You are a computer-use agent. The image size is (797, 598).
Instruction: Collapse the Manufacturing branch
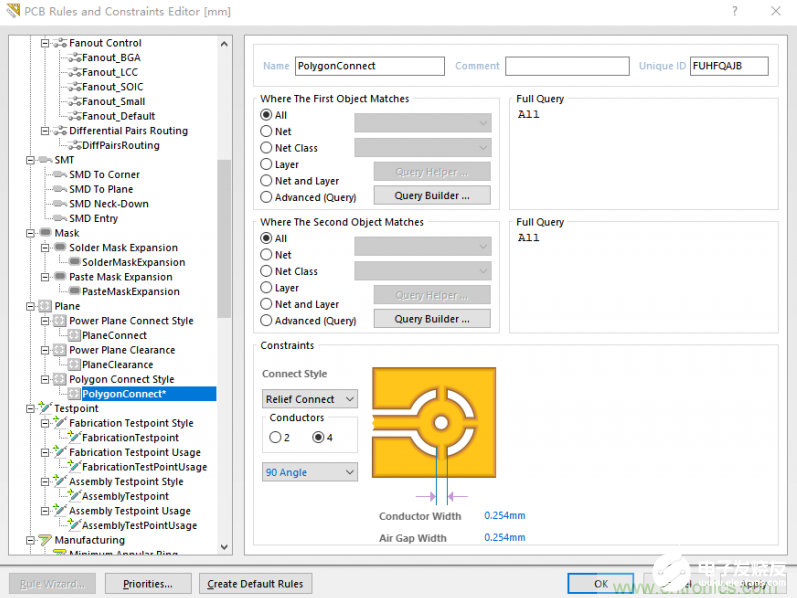tap(30, 541)
